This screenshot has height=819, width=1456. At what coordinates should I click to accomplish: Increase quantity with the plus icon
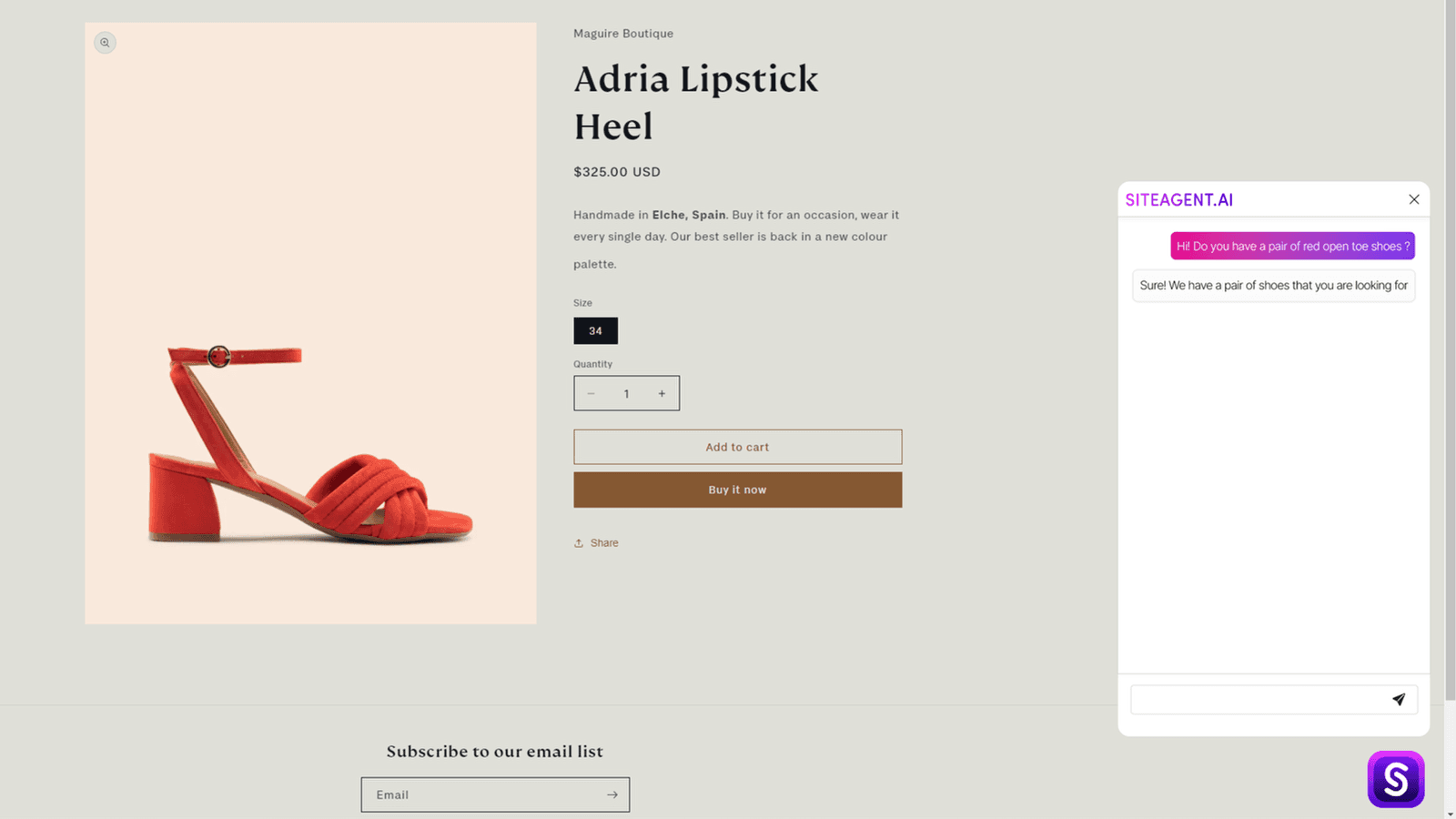[x=662, y=393]
